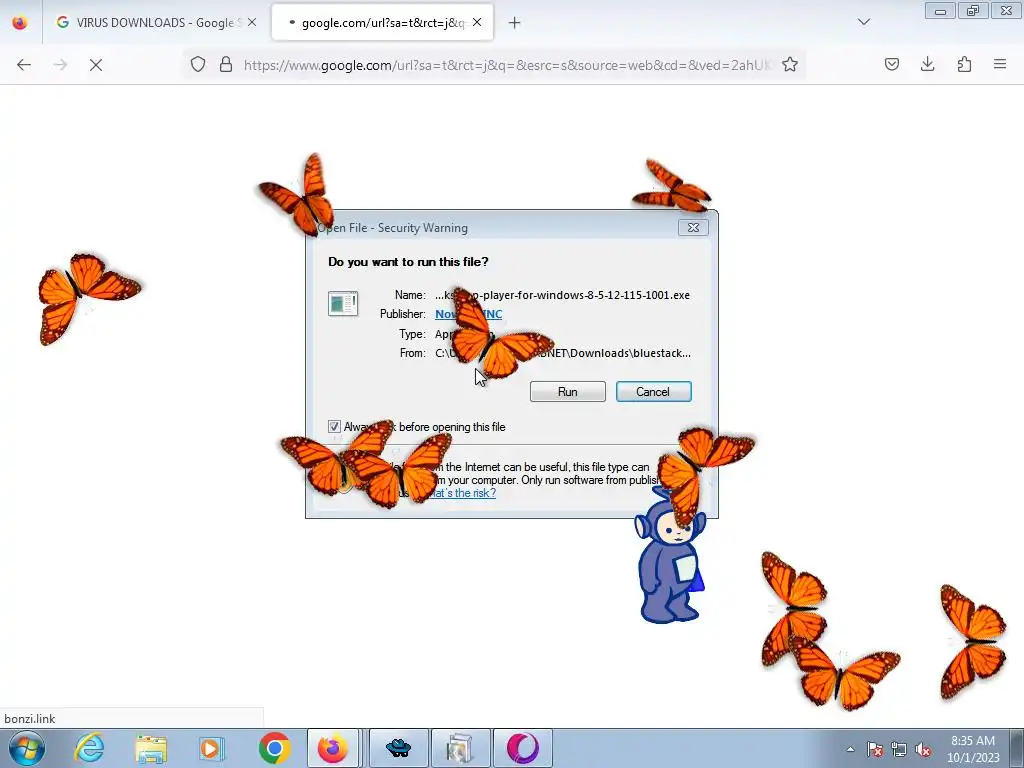Image resolution: width=1024 pixels, height=768 pixels.
Task: Click 'Do you want to run this file?' heading
Action: pos(408,262)
